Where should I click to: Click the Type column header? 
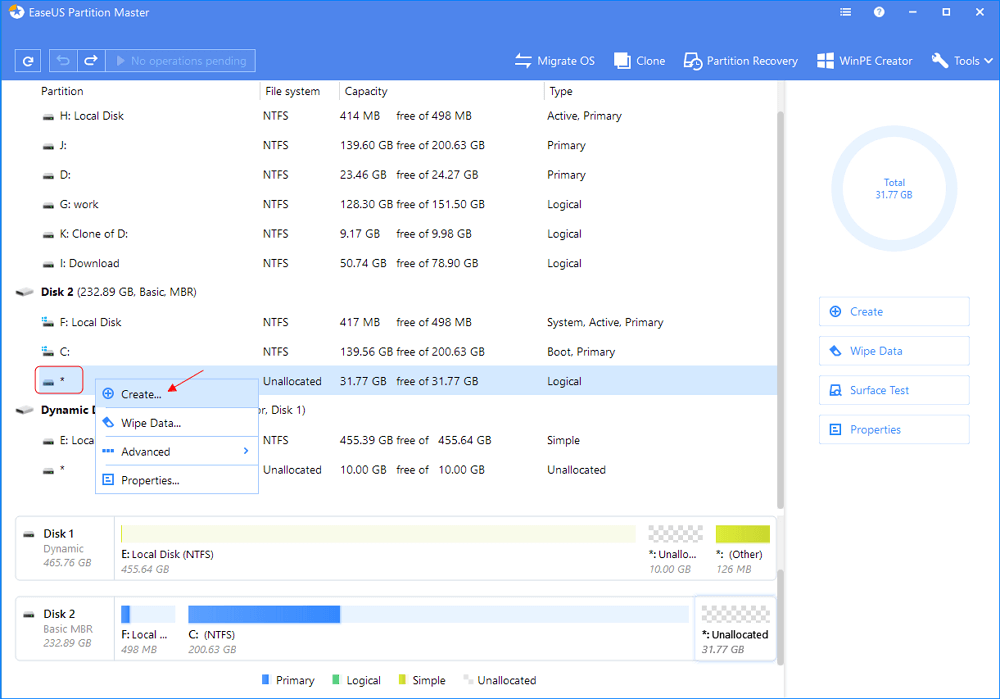(561, 91)
